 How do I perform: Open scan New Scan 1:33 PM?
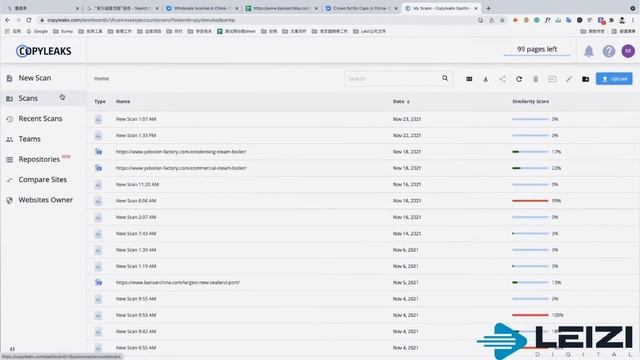point(136,136)
